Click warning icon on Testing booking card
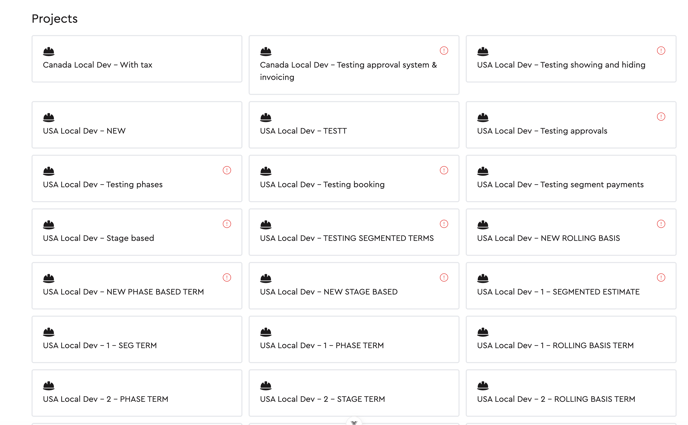 (444, 171)
